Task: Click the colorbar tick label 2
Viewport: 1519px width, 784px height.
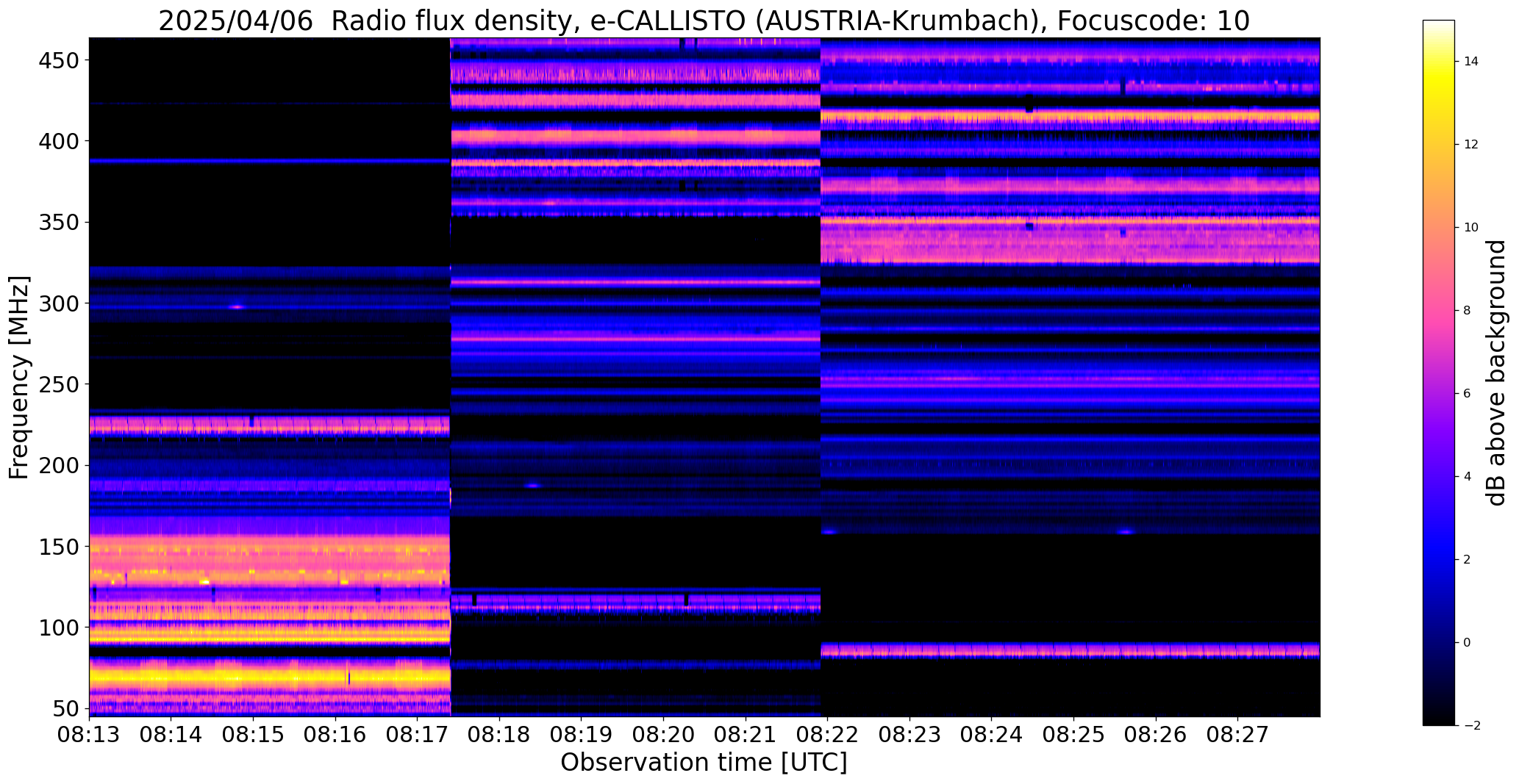Action: pyautogui.click(x=1468, y=560)
